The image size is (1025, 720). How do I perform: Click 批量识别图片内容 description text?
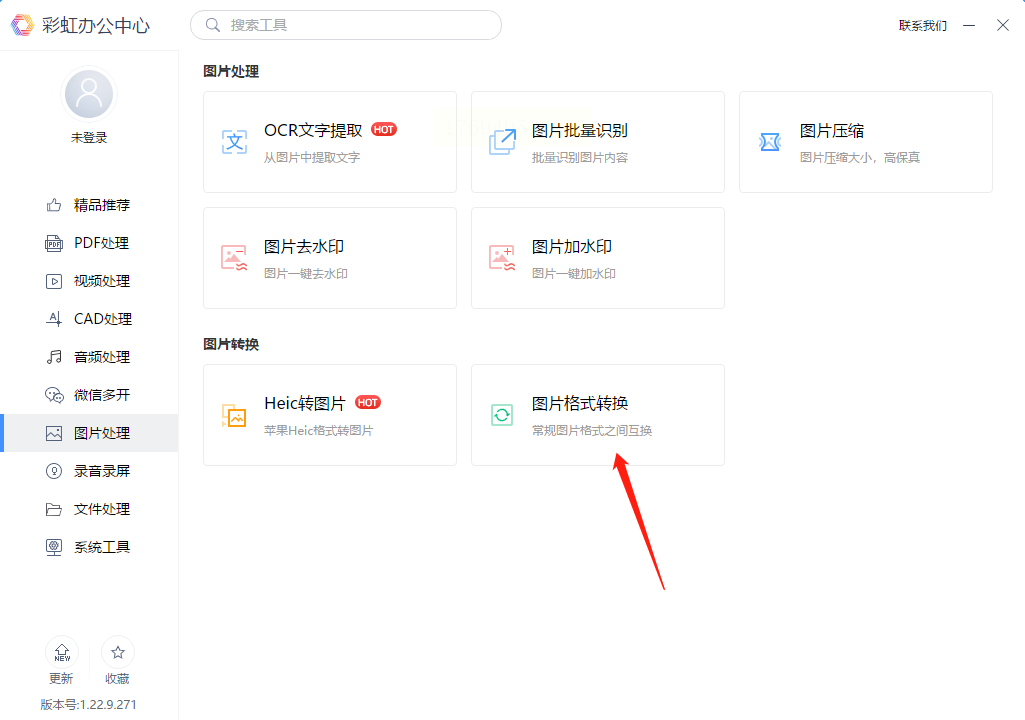click(x=580, y=158)
